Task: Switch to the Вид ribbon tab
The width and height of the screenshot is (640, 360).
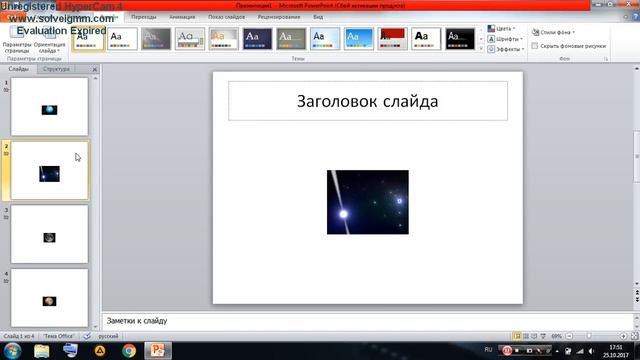Action: [318, 17]
